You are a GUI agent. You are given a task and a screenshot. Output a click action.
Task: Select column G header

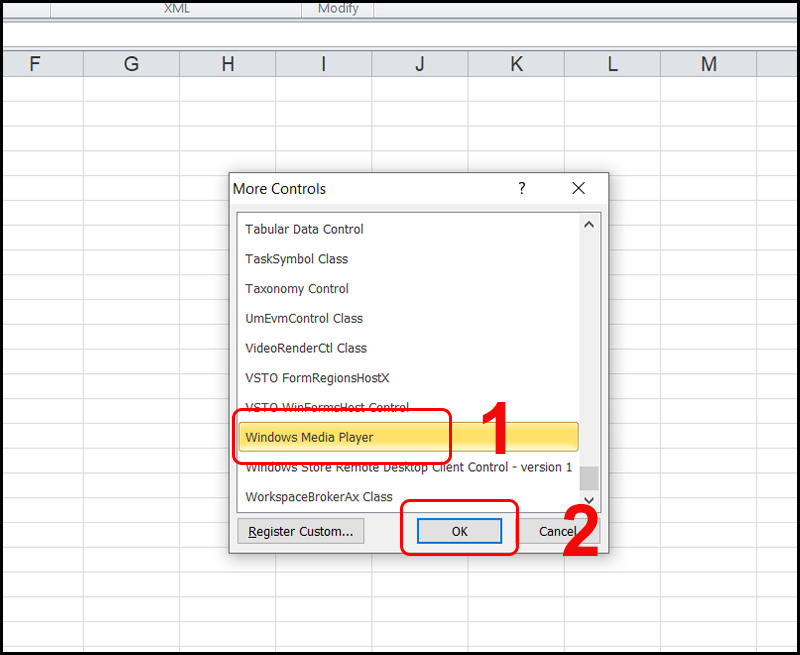(x=131, y=64)
